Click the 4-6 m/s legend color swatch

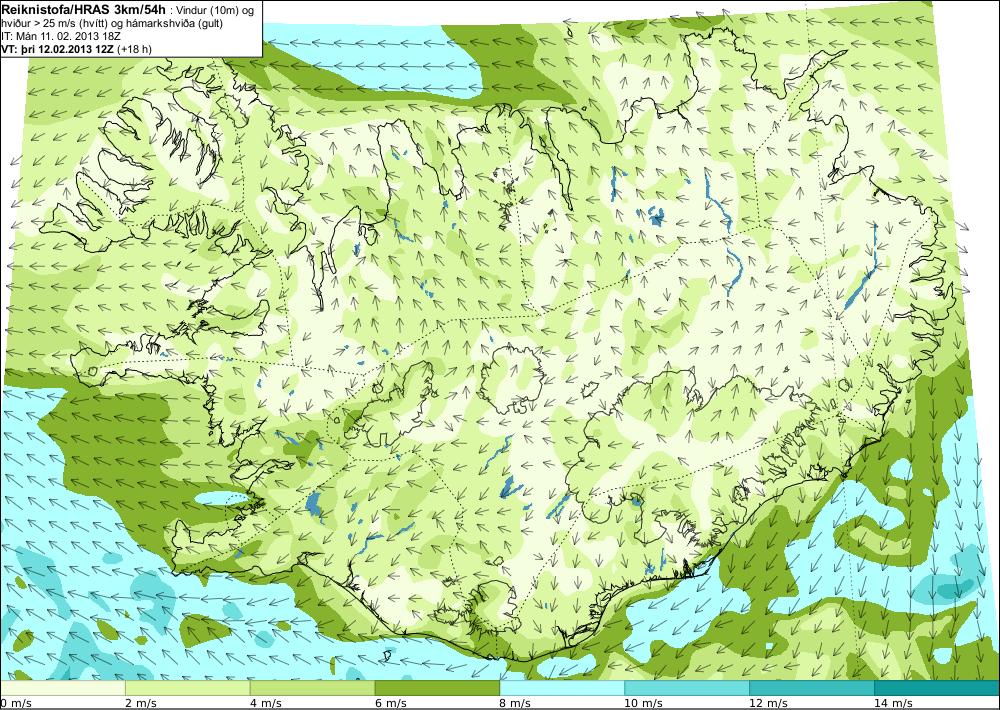pyautogui.click(x=312, y=688)
